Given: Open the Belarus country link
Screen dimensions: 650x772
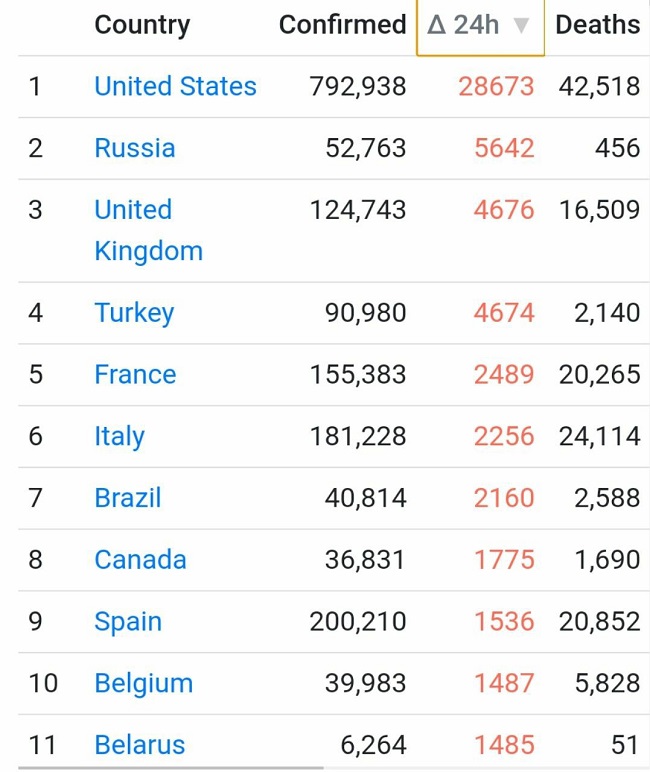Looking at the screenshot, I should coord(140,745).
